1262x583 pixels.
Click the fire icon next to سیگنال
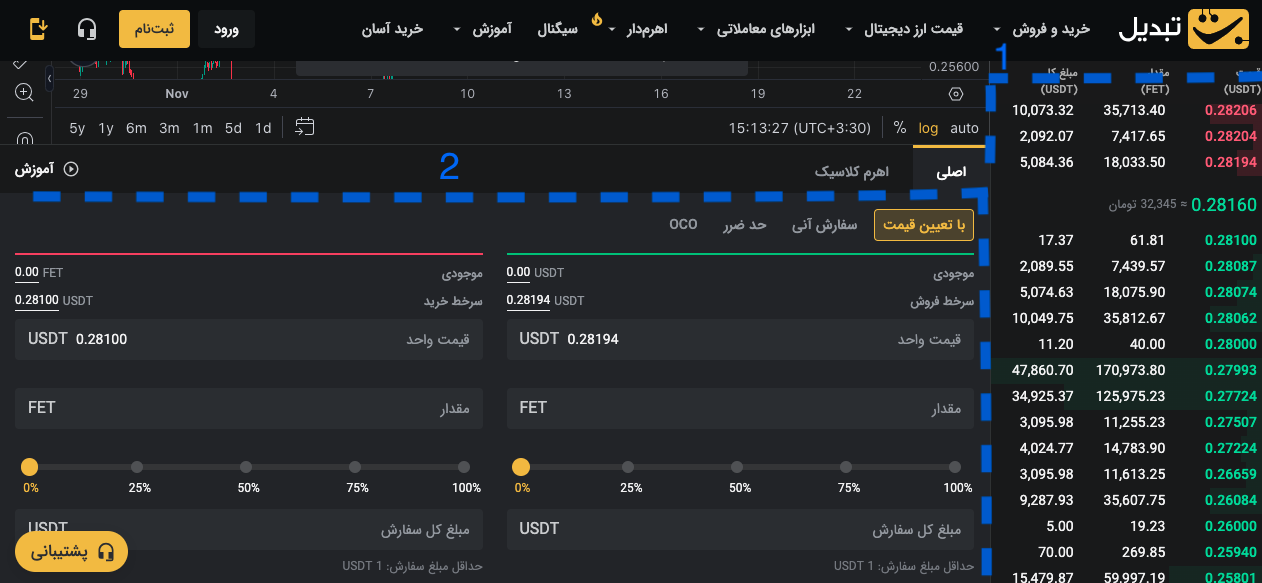click(x=597, y=19)
